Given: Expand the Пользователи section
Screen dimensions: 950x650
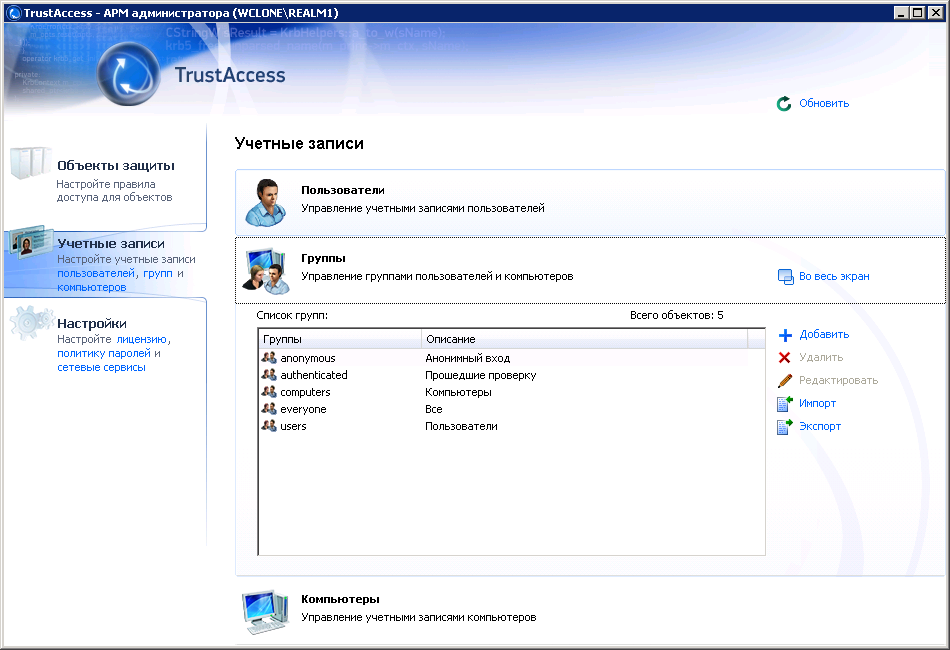Looking at the screenshot, I should click(x=343, y=190).
